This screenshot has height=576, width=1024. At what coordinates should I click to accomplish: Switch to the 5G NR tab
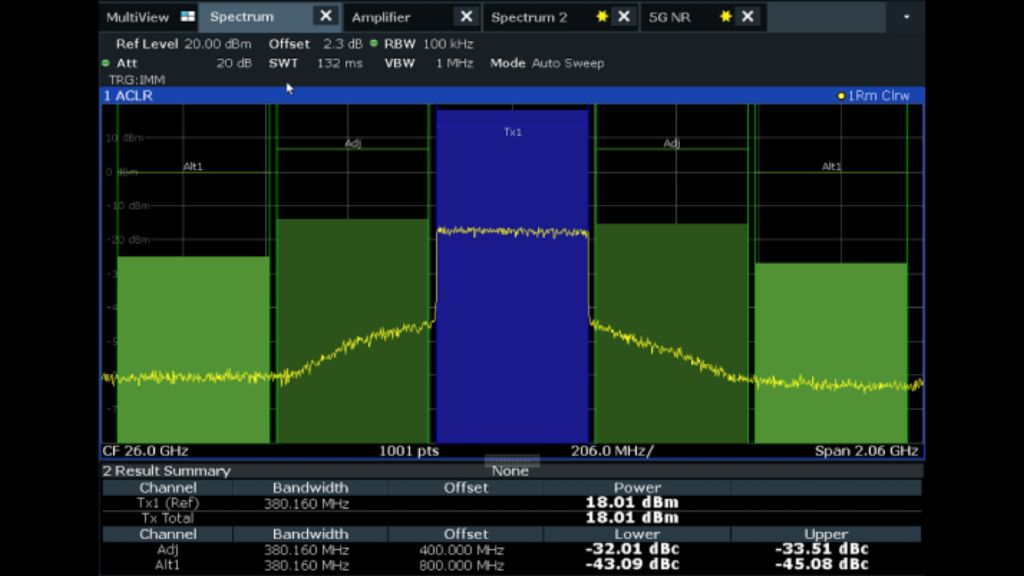(670, 17)
